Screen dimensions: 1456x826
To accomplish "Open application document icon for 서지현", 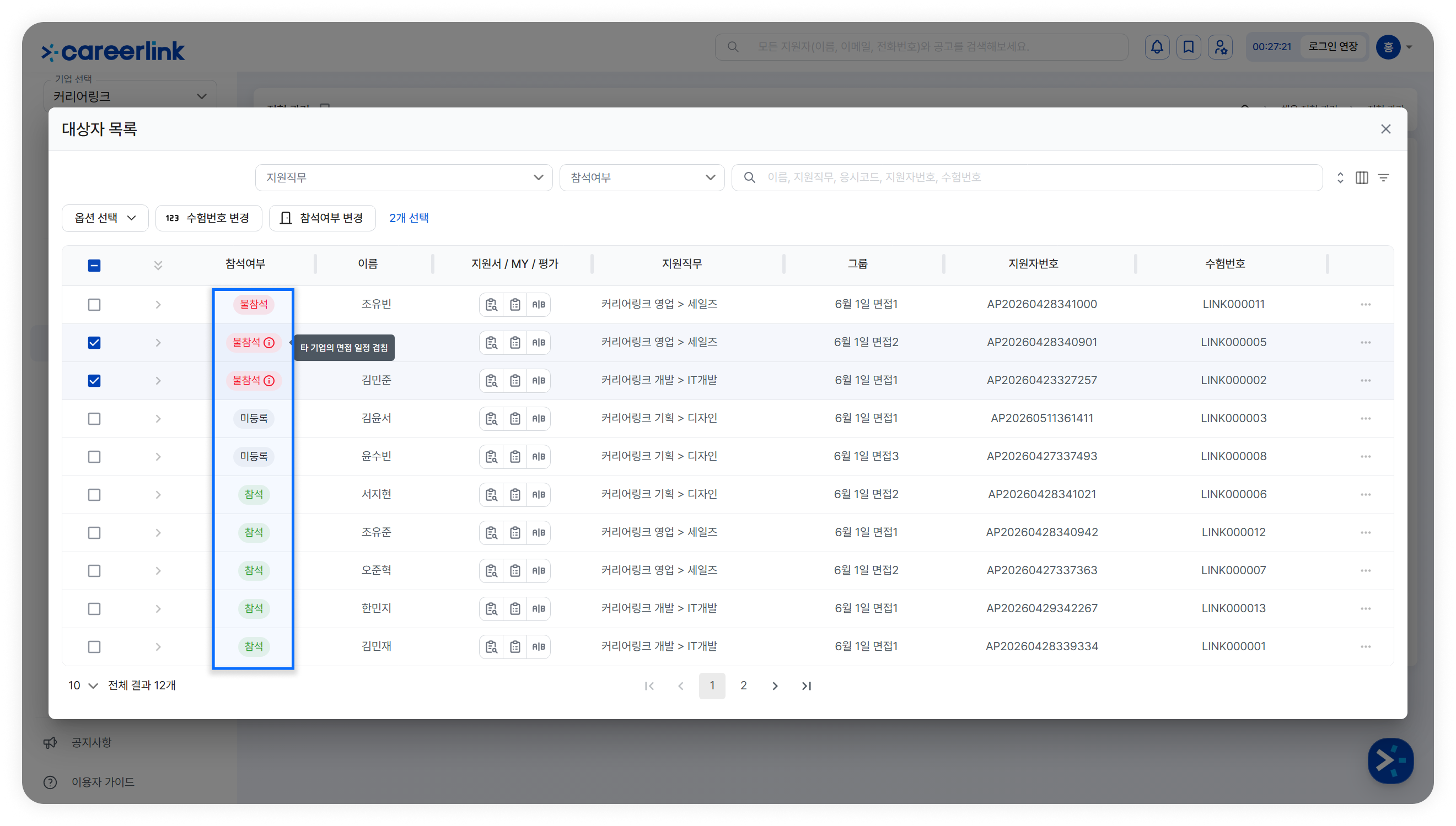I will coord(491,495).
